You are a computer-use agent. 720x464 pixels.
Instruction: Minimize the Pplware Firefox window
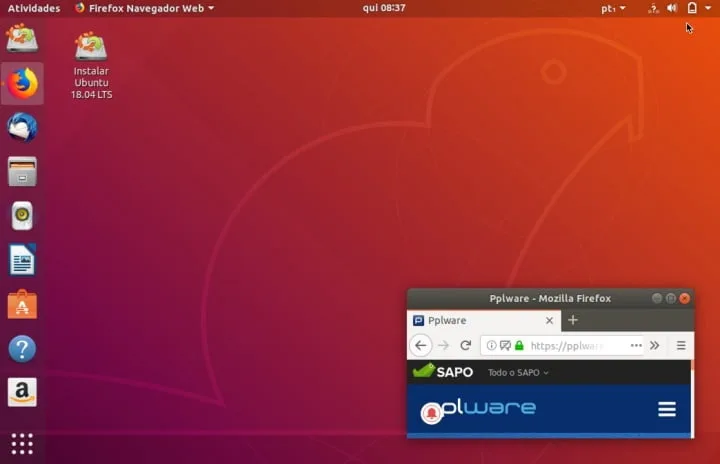click(657, 299)
